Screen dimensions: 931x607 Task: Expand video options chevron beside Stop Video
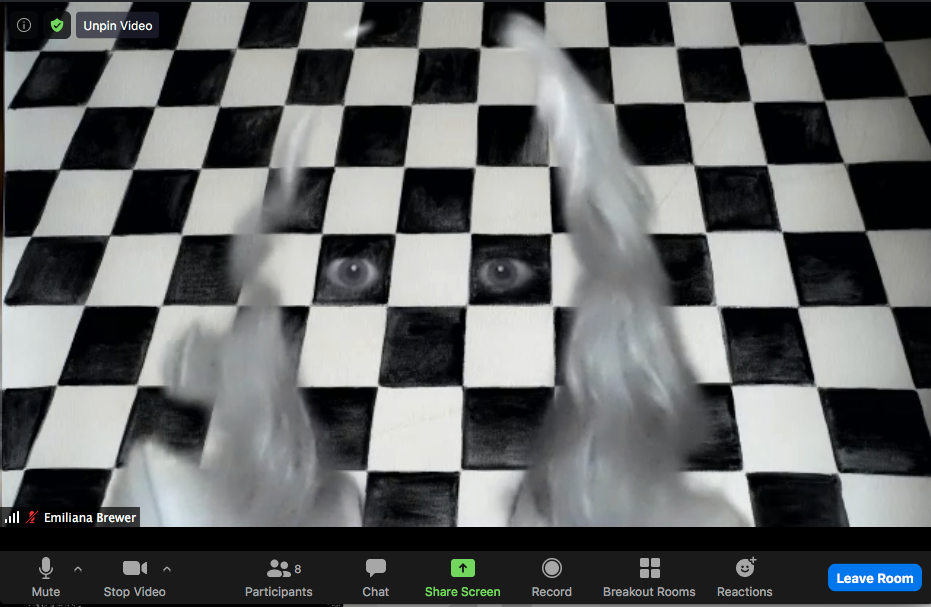click(x=167, y=569)
